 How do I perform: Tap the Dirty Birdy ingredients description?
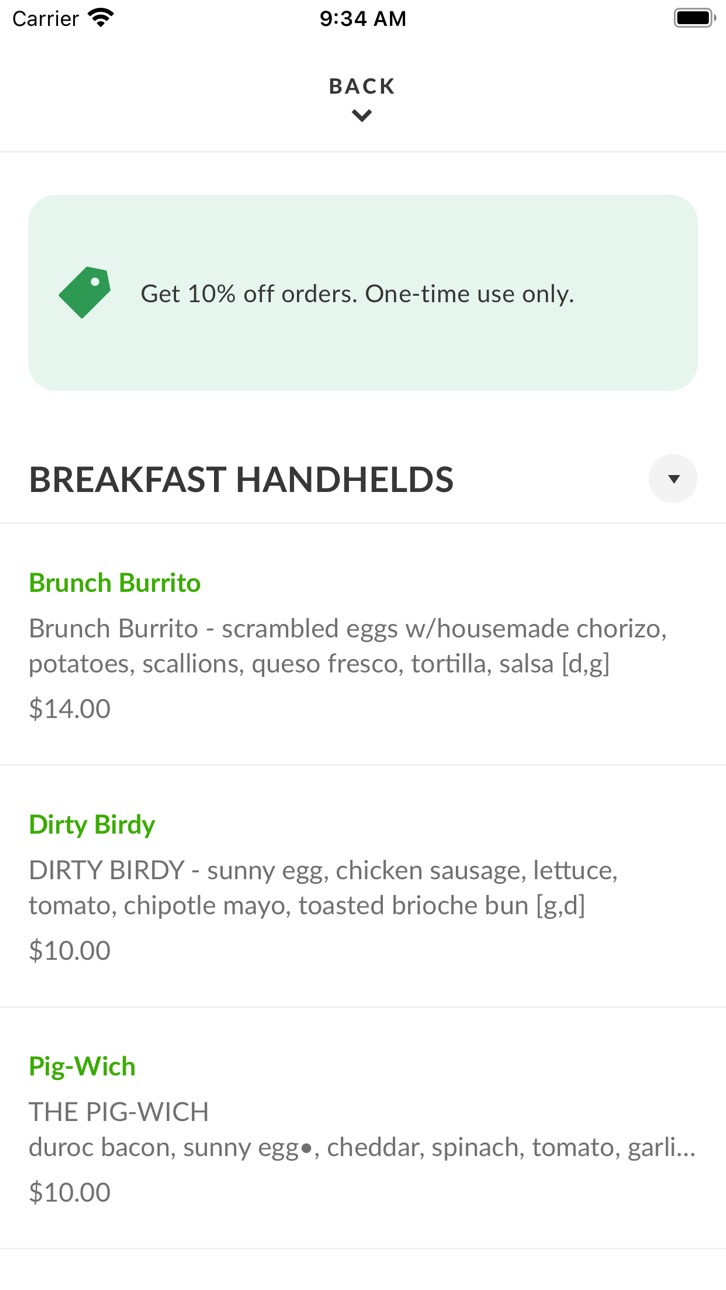pos(323,888)
